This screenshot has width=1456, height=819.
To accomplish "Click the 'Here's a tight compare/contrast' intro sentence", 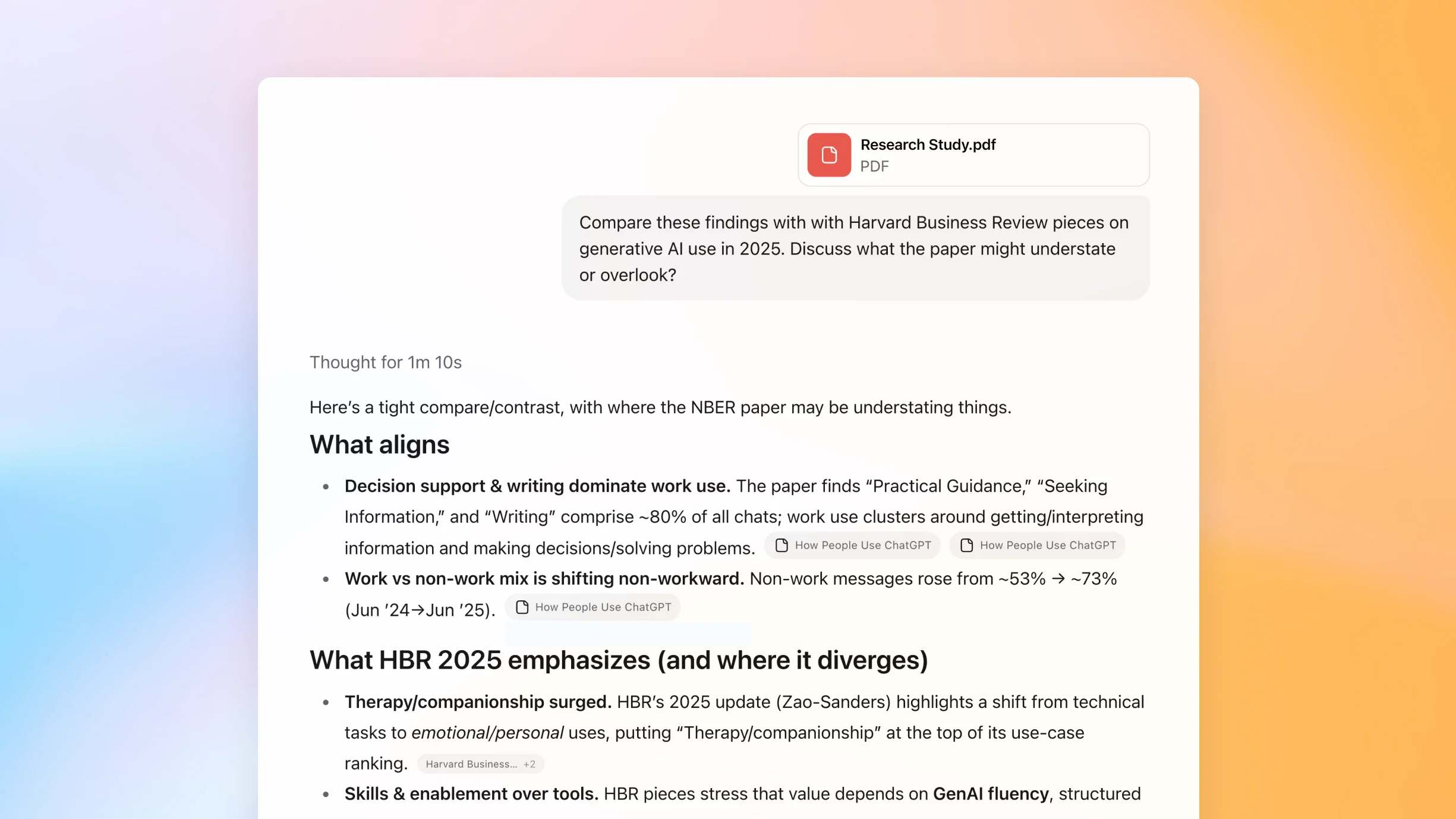I will tap(660, 408).
